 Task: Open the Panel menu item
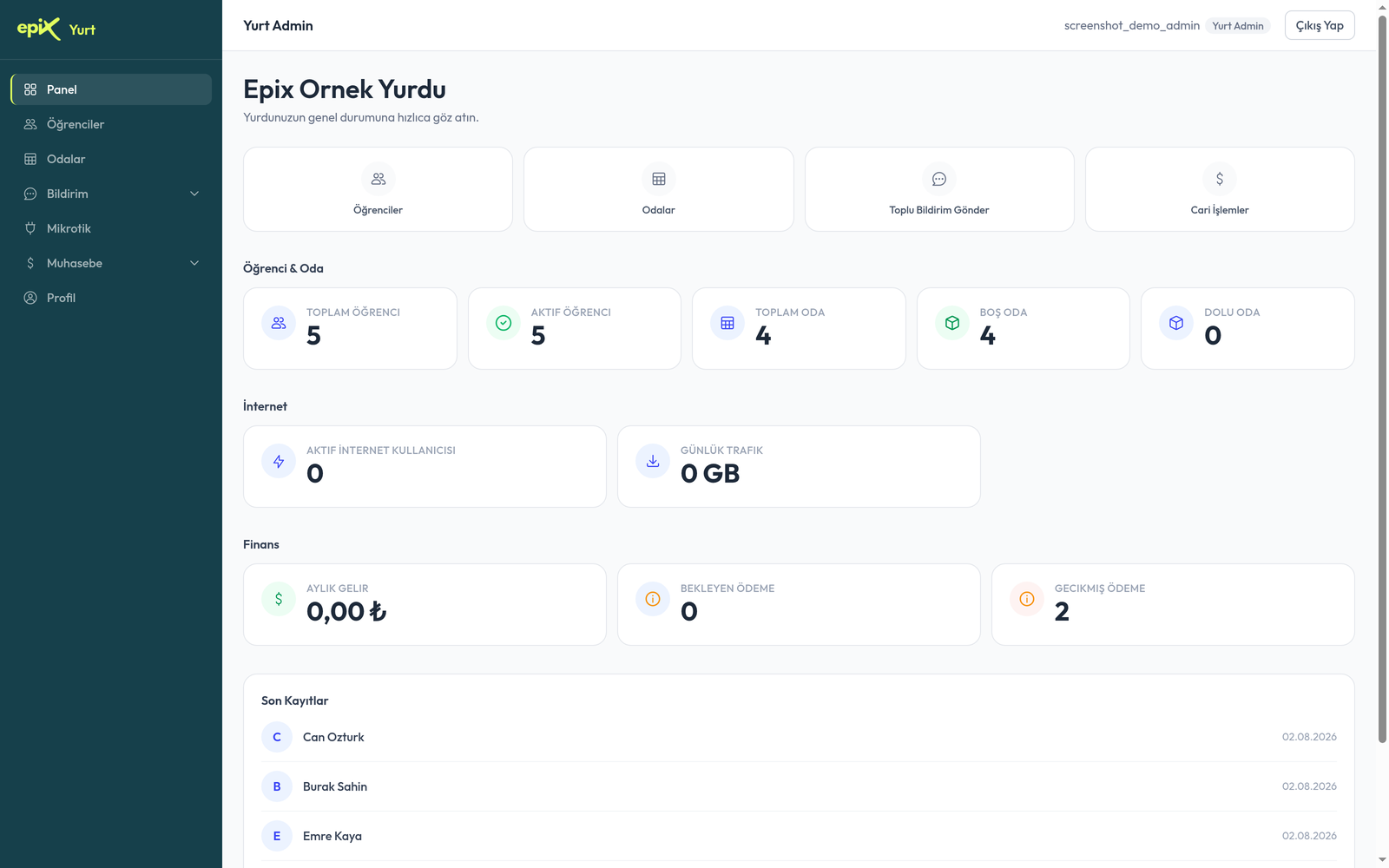coord(111,89)
